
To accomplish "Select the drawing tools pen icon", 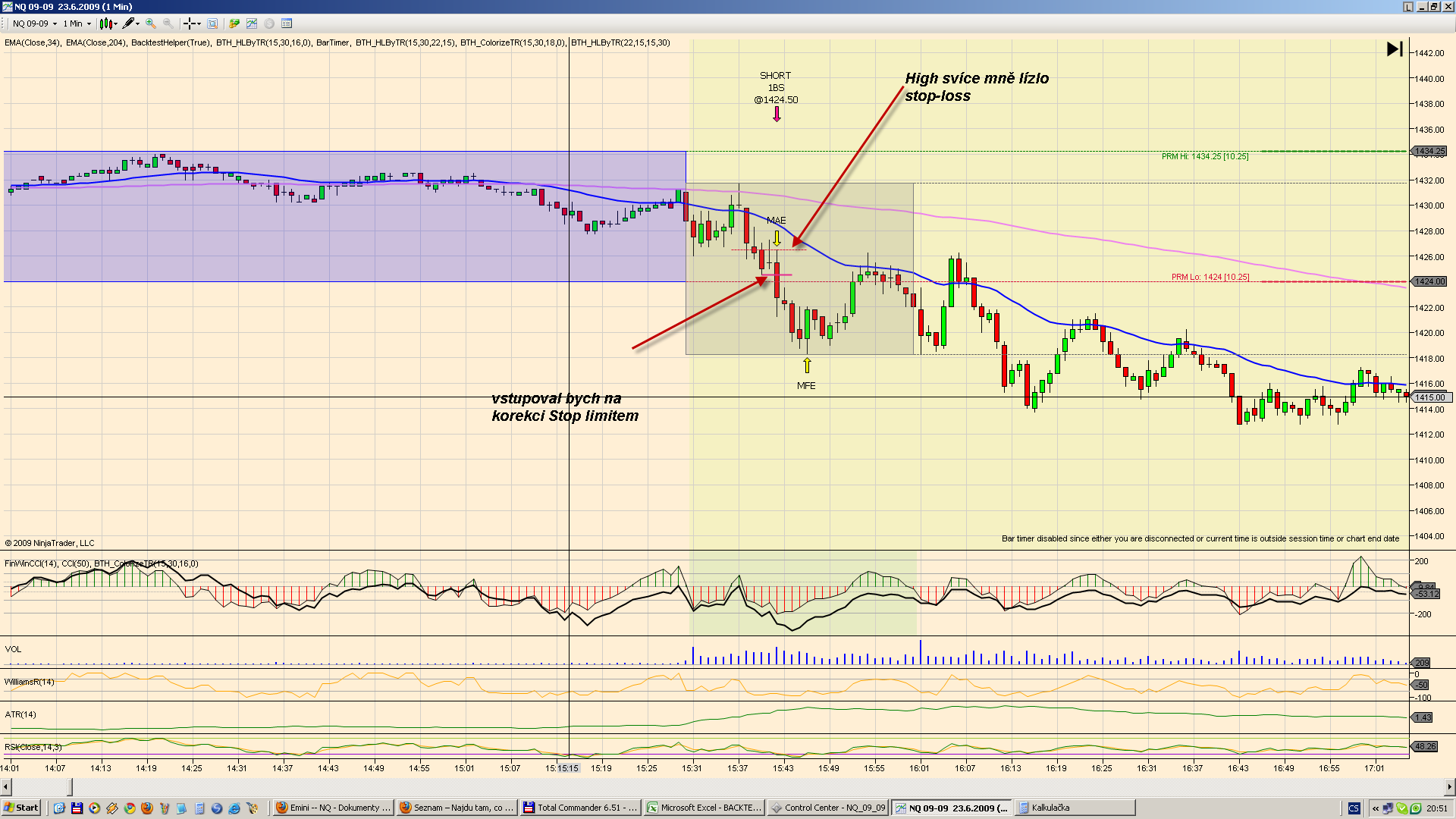I will tap(130, 24).
